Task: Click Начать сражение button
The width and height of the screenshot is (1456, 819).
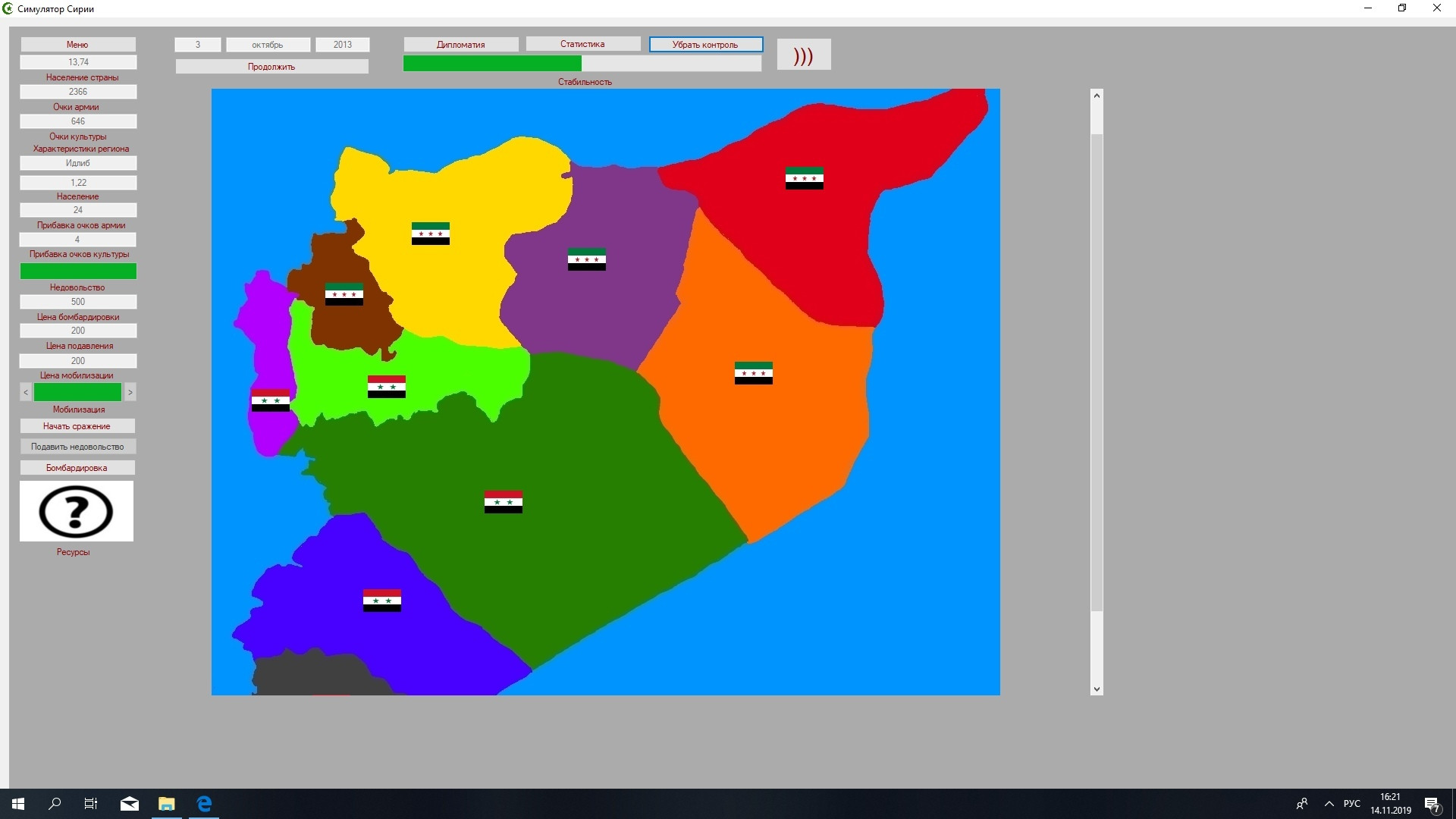Action: coord(77,426)
